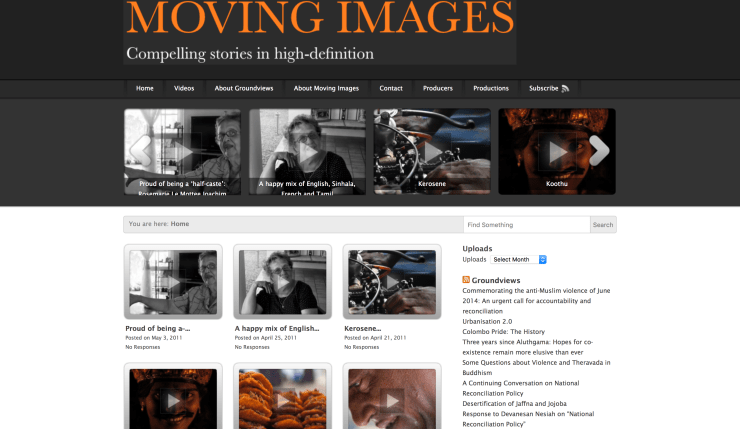Click the Uploads sidebar heading
740x429 pixels.
click(477, 249)
